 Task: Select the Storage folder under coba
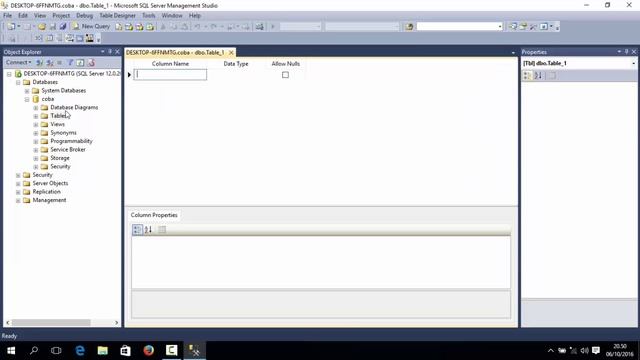[x=60, y=158]
